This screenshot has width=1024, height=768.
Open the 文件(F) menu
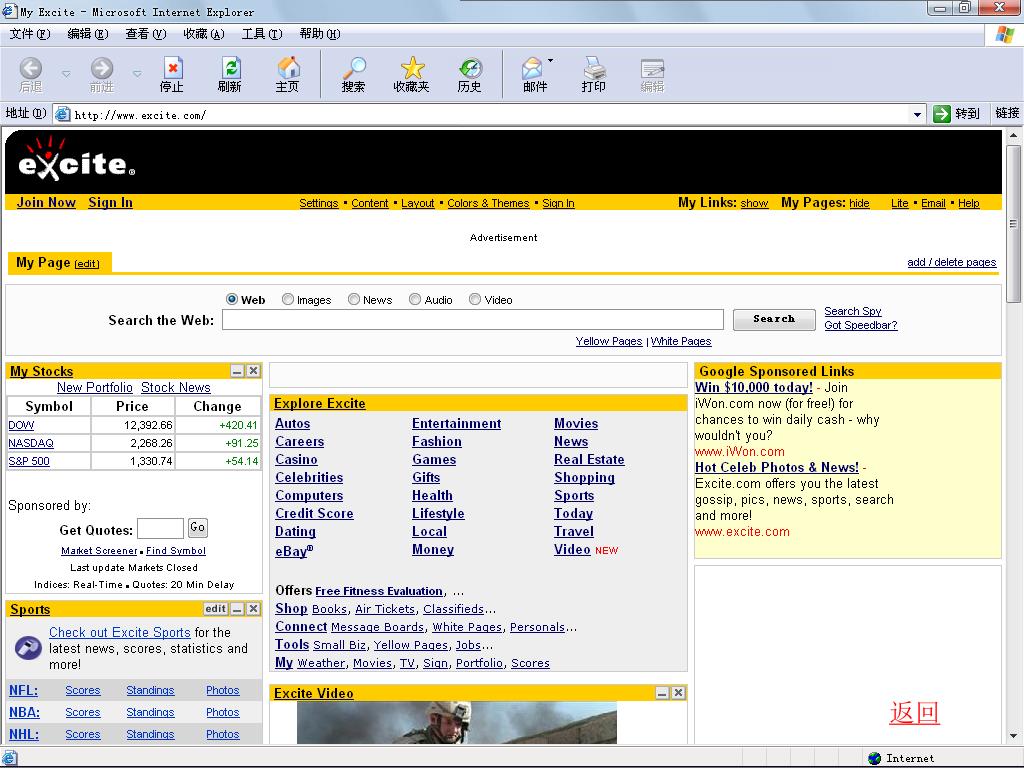click(30, 34)
